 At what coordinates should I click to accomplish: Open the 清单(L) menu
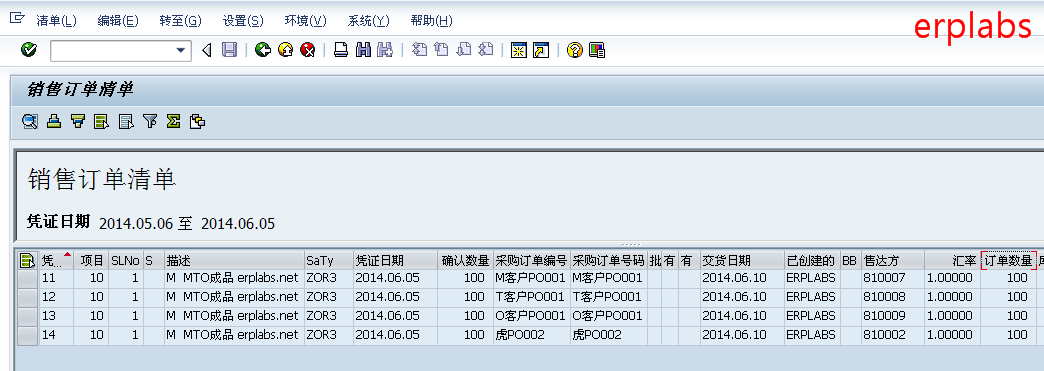coord(56,21)
